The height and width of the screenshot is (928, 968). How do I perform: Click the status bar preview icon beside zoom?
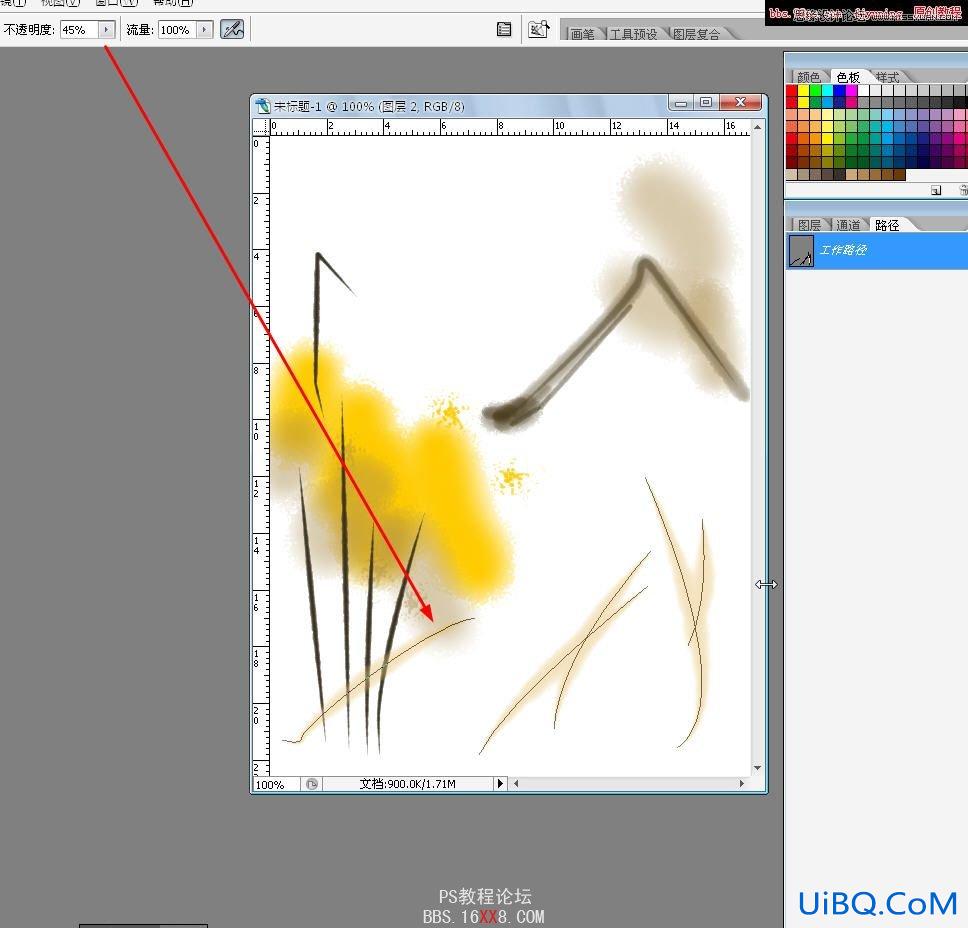point(312,784)
